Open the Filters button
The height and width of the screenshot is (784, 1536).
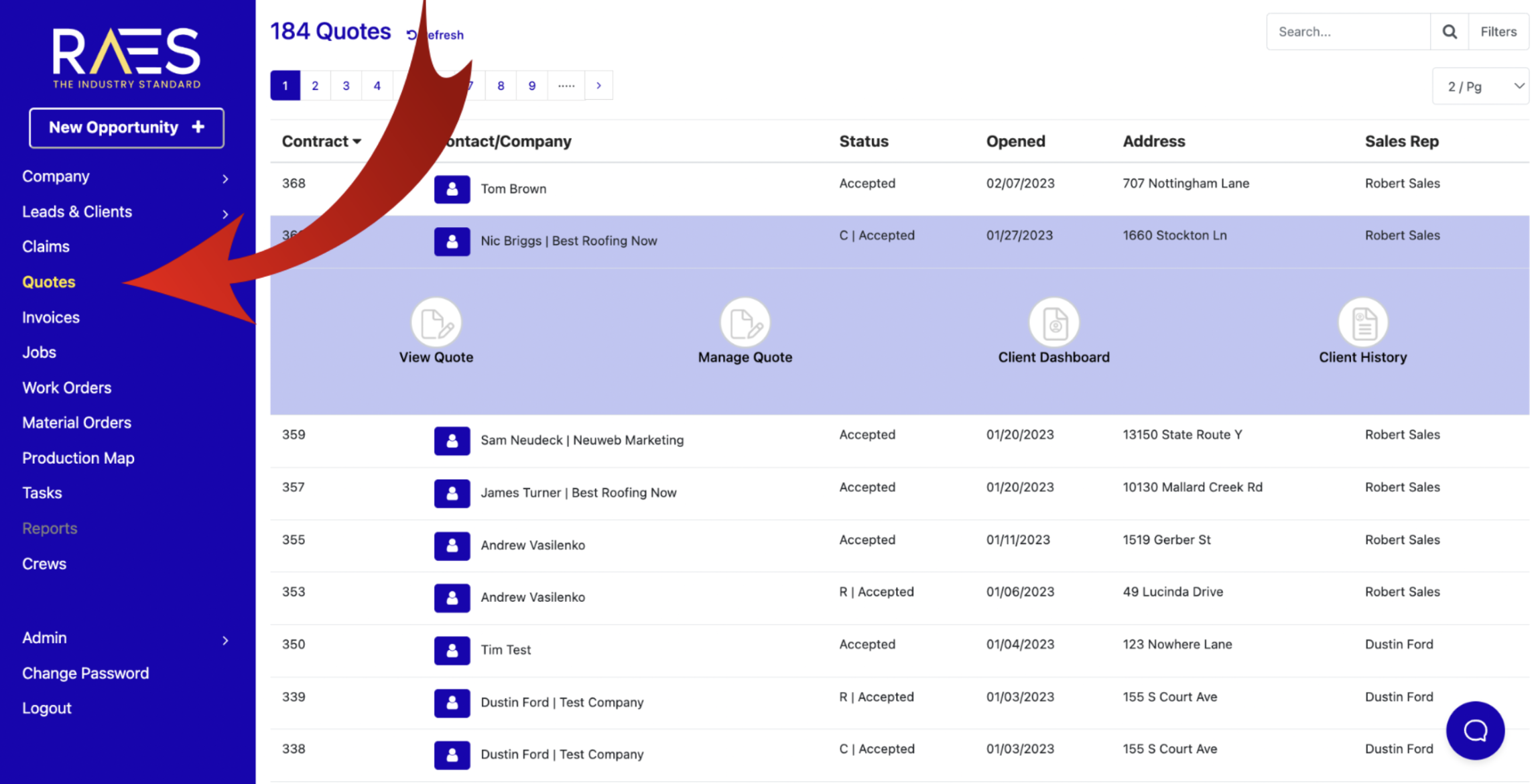click(1498, 31)
